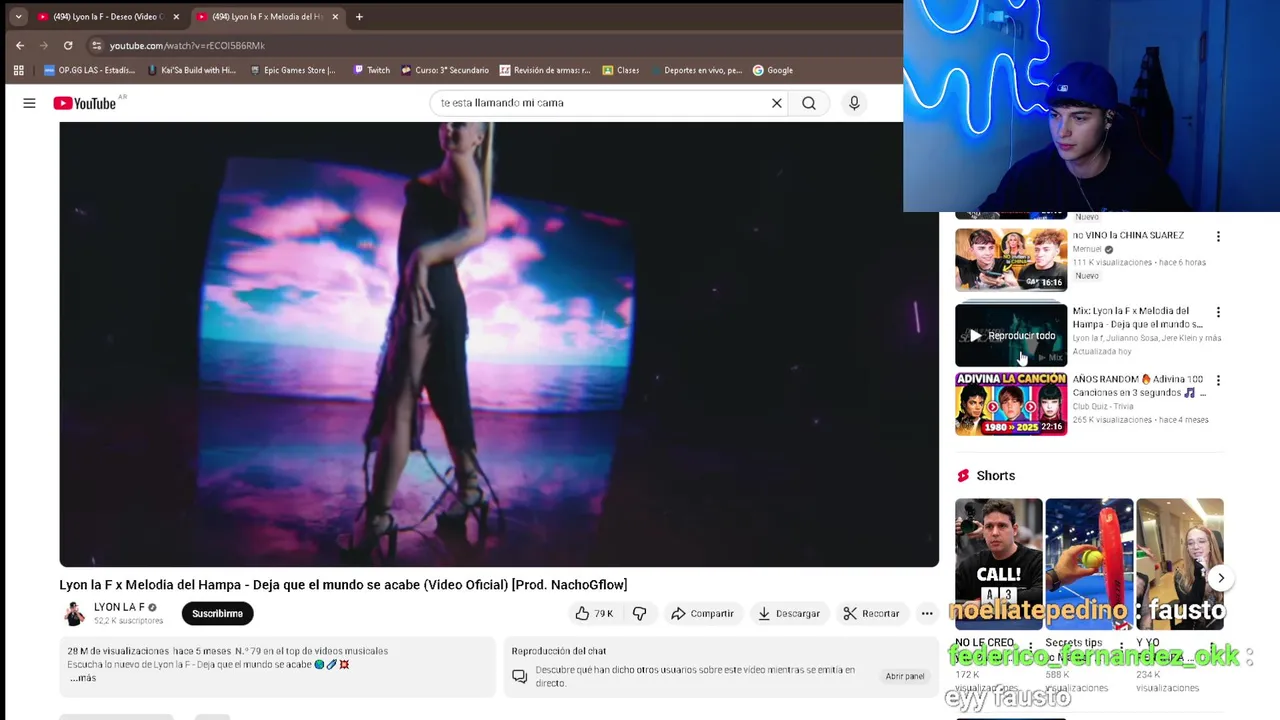Image resolution: width=1280 pixels, height=720 pixels.
Task: Expand description with ...más
Action: pos(83,678)
